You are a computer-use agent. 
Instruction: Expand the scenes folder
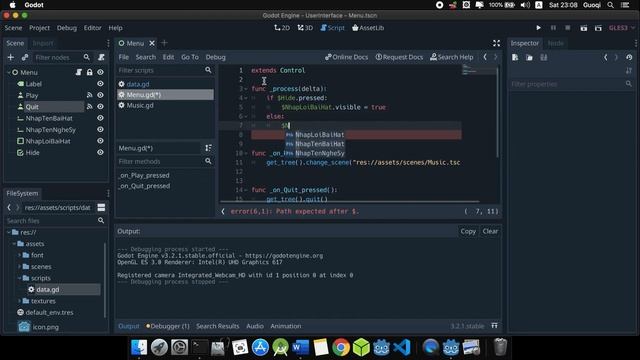coord(20,267)
